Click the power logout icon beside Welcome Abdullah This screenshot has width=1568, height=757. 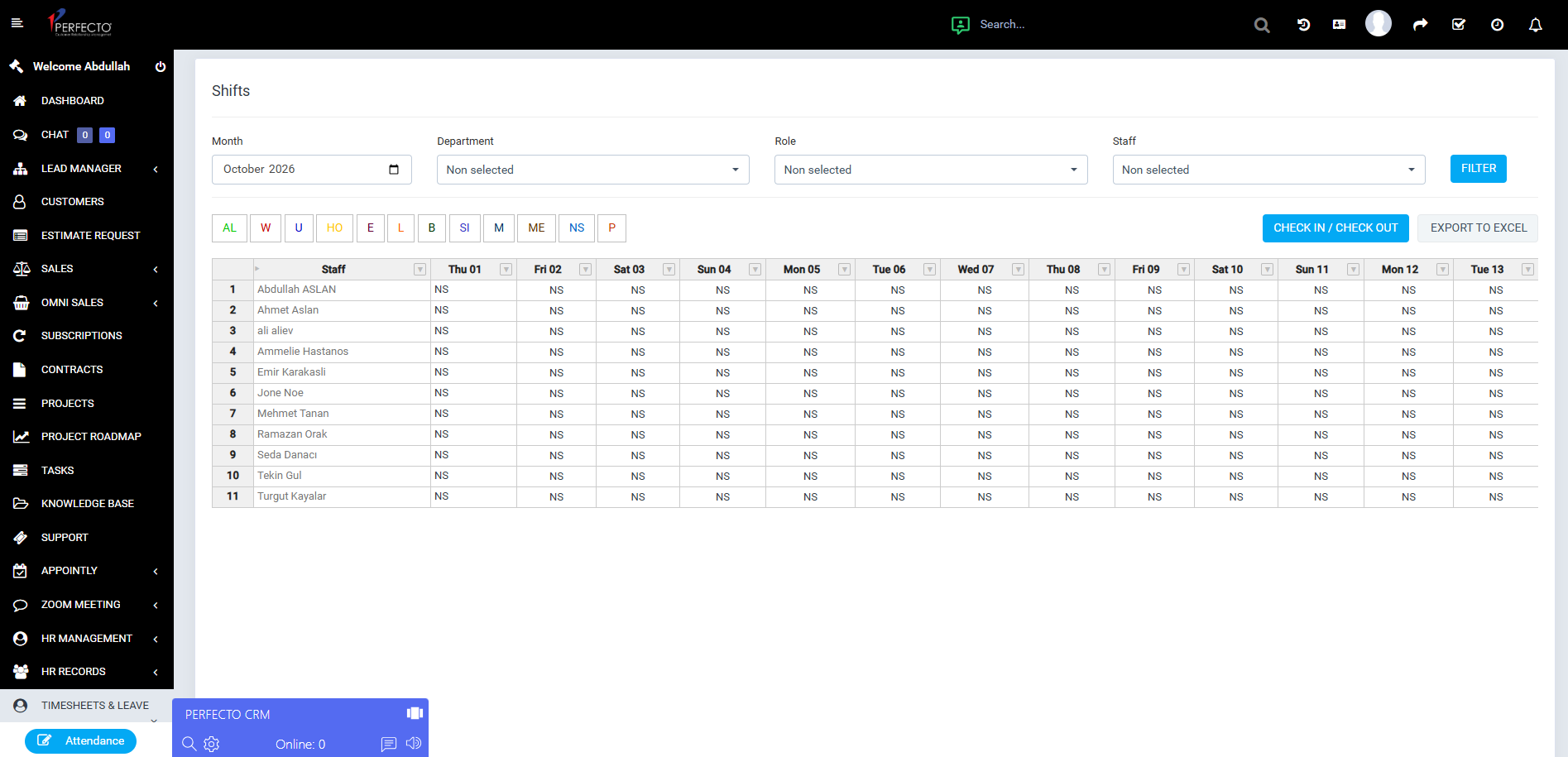pyautogui.click(x=161, y=67)
